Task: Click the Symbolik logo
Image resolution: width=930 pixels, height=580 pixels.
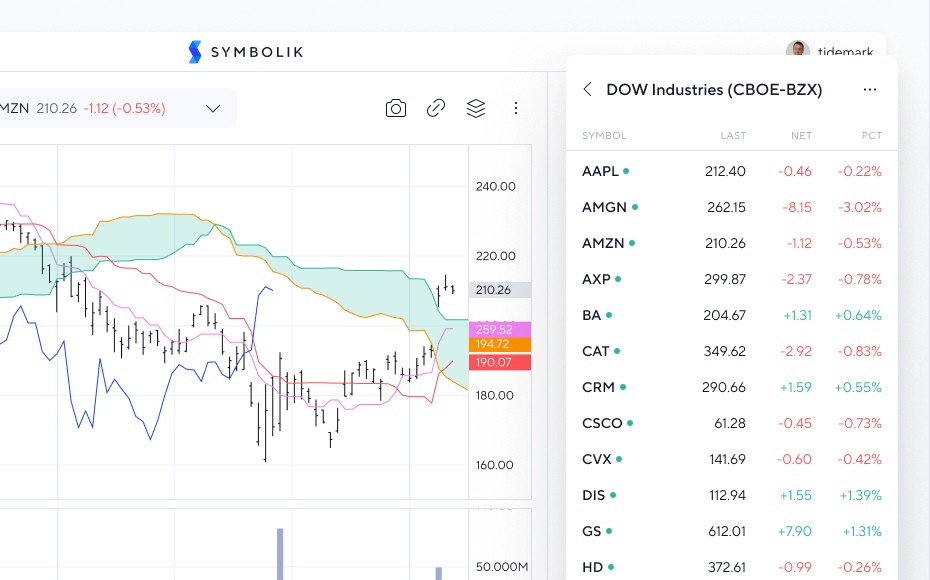Action: coord(246,52)
